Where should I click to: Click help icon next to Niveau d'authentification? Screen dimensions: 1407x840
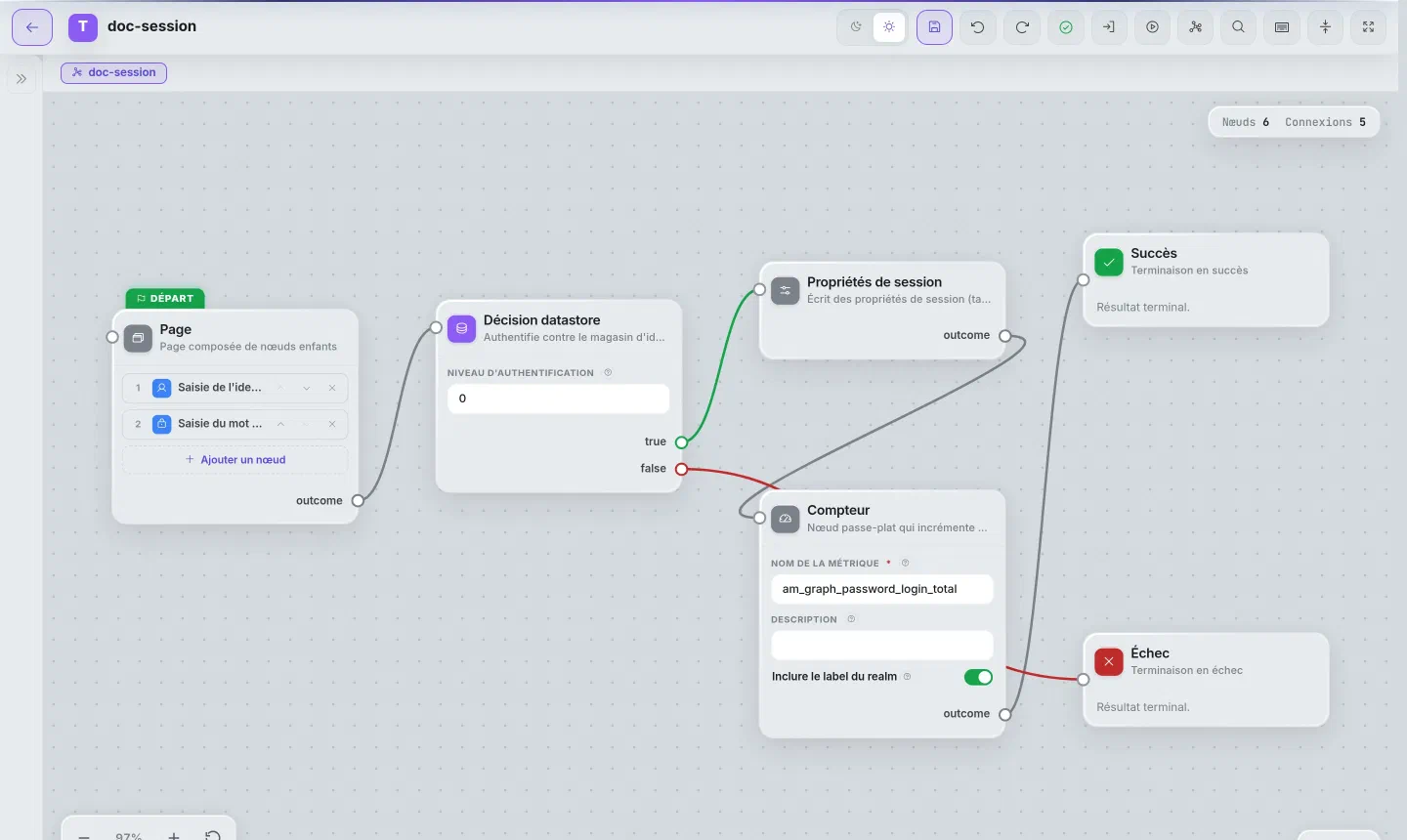[x=608, y=372]
